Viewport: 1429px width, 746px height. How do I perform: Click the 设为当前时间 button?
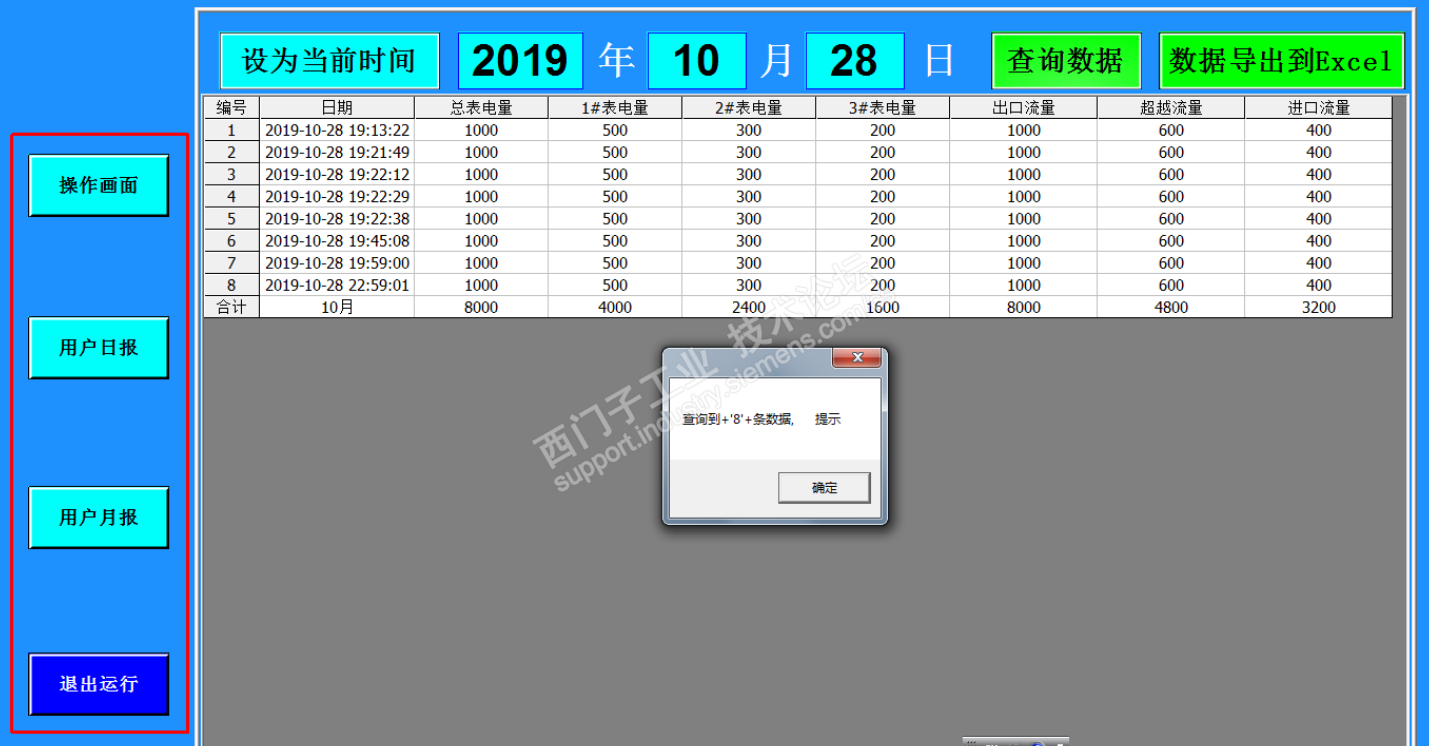click(330, 61)
